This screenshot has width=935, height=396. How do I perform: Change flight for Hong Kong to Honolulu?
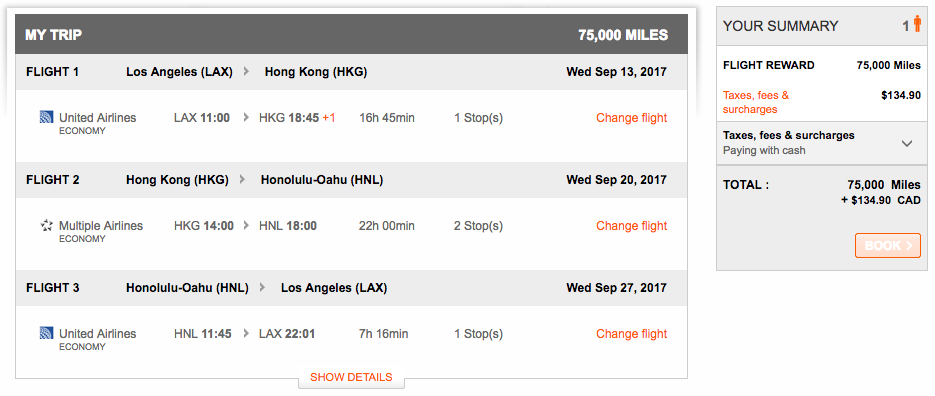tap(631, 226)
